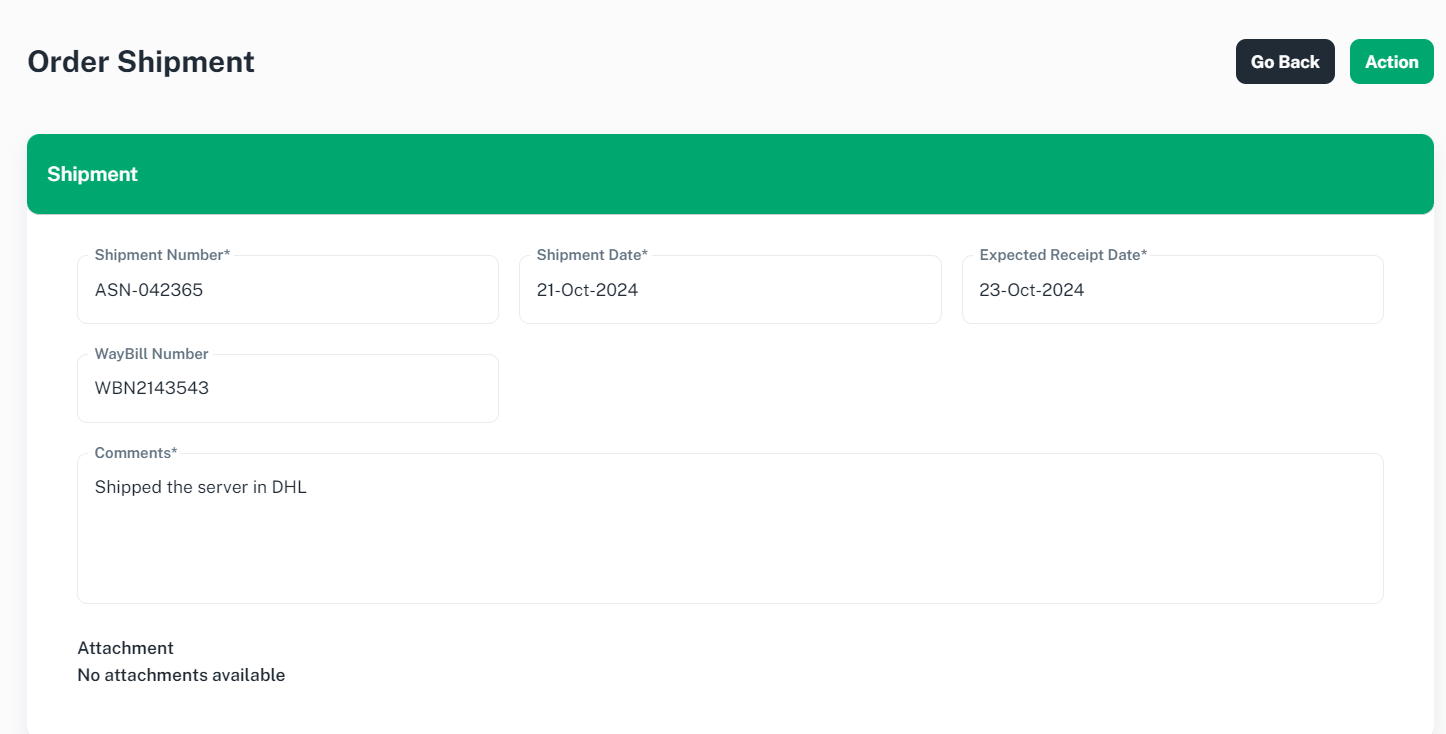Click the Go Back button
Image resolution: width=1446 pixels, height=734 pixels.
[1284, 62]
